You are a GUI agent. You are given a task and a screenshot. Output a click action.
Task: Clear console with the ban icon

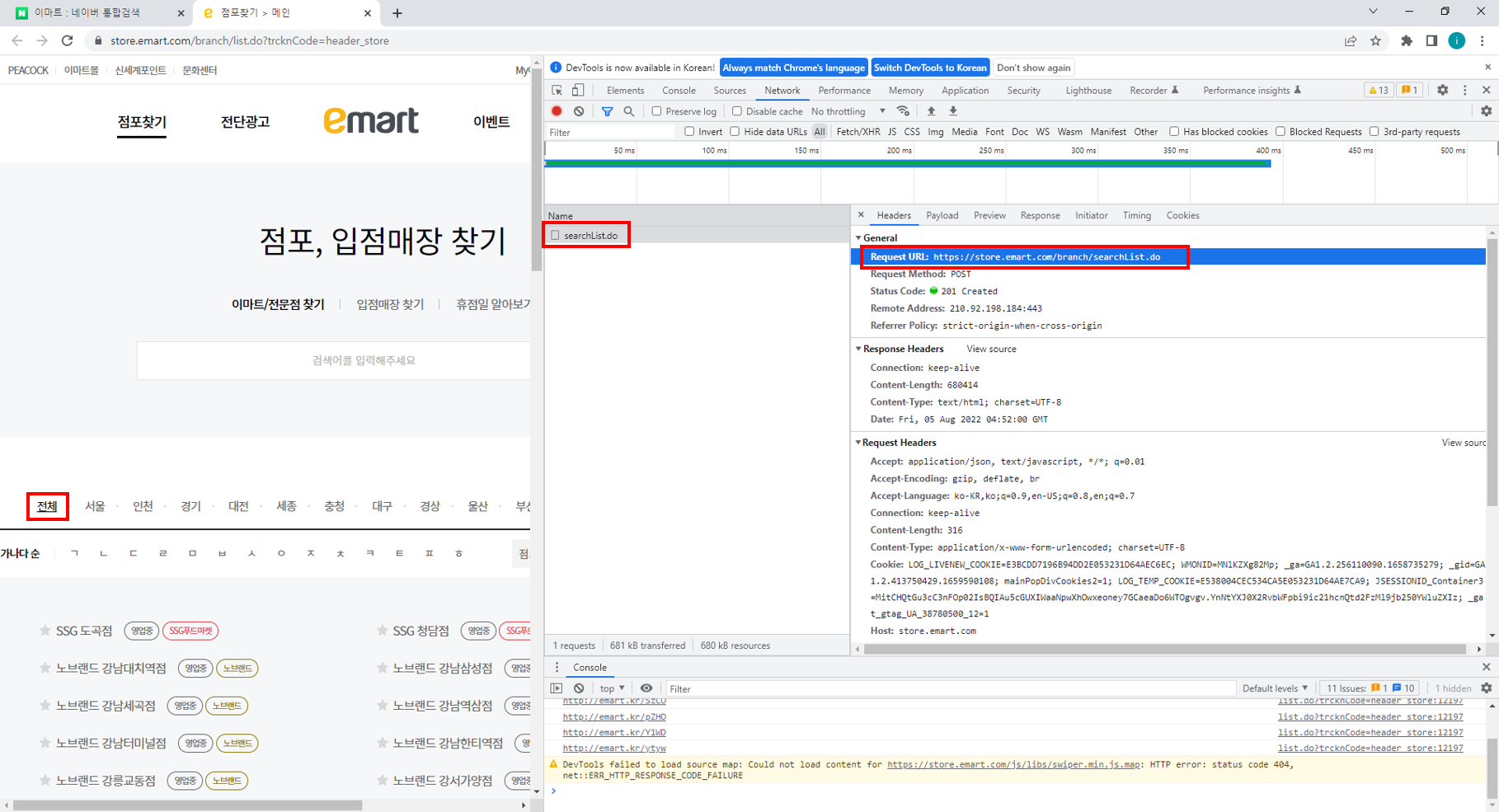[579, 688]
